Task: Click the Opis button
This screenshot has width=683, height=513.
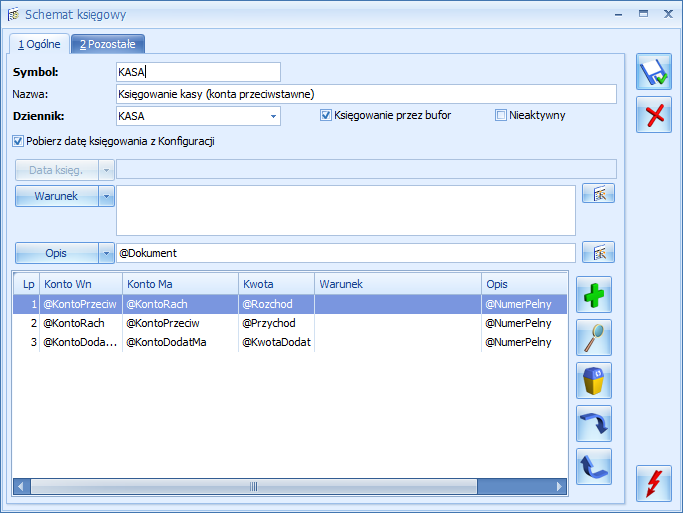Action: coord(57,253)
